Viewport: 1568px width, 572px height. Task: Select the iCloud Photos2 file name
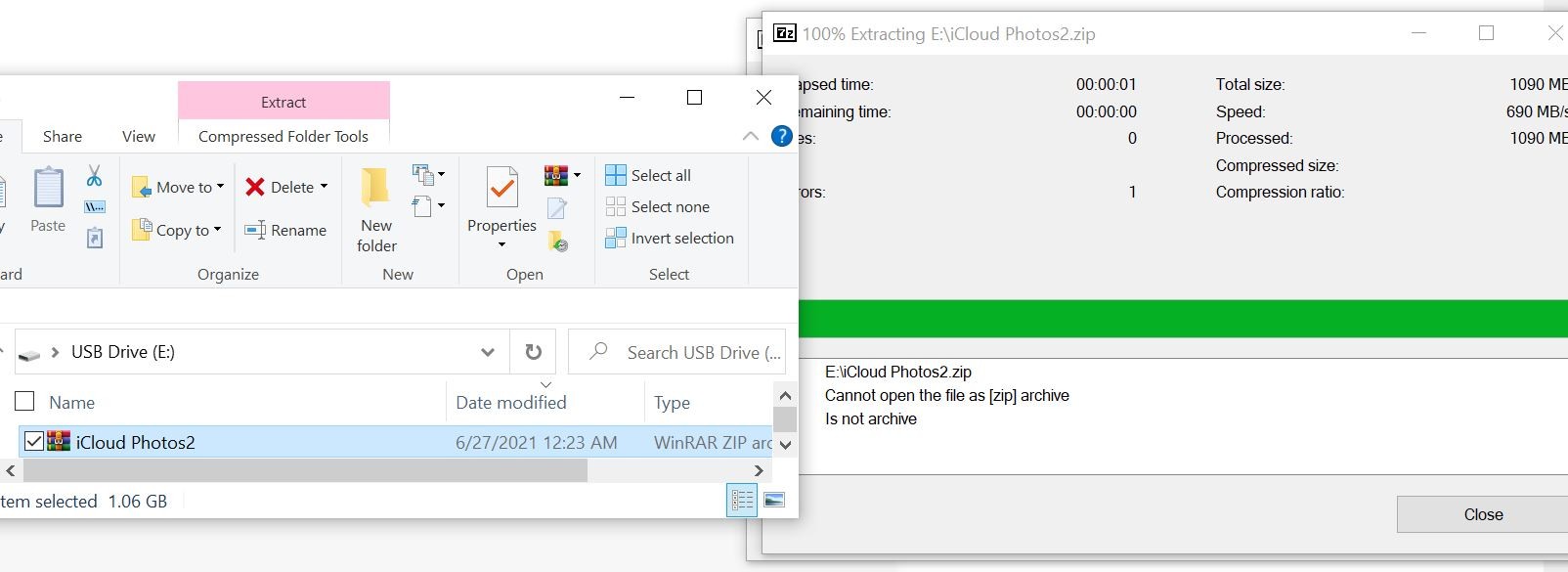pos(135,442)
